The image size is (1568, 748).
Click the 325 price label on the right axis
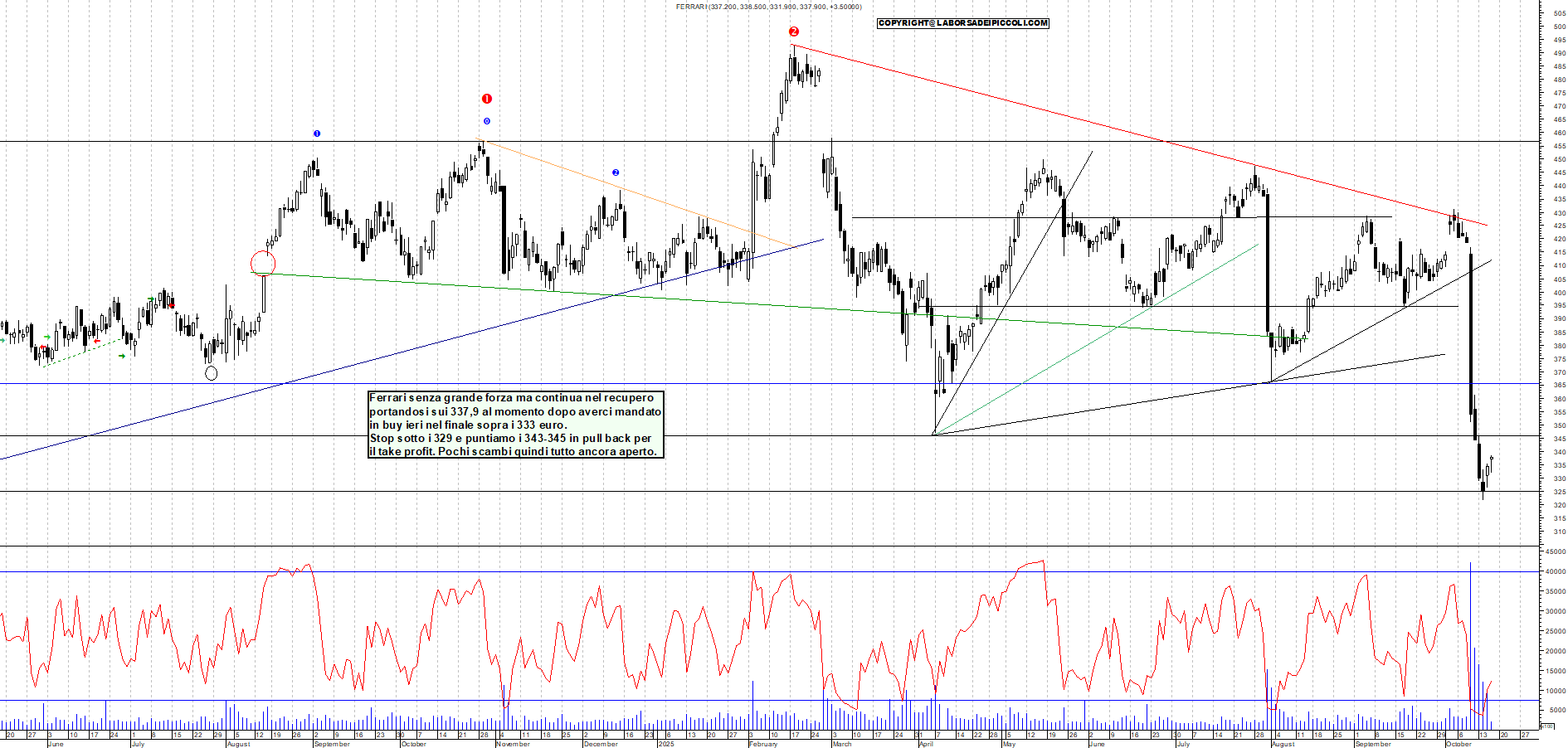[1559, 492]
